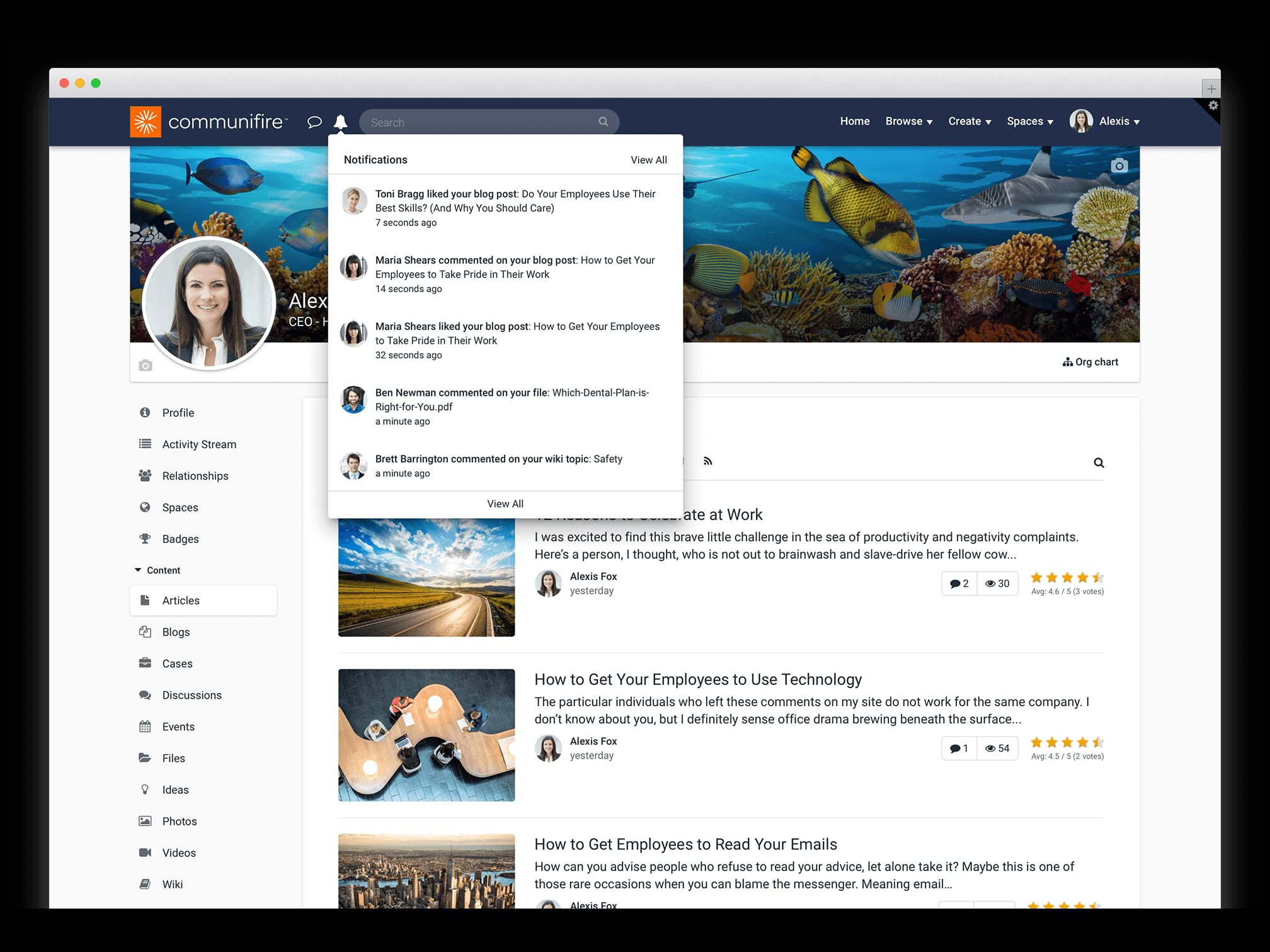Click the RSS feed icon above the article list
Image resolution: width=1270 pixels, height=952 pixels.
click(x=708, y=461)
